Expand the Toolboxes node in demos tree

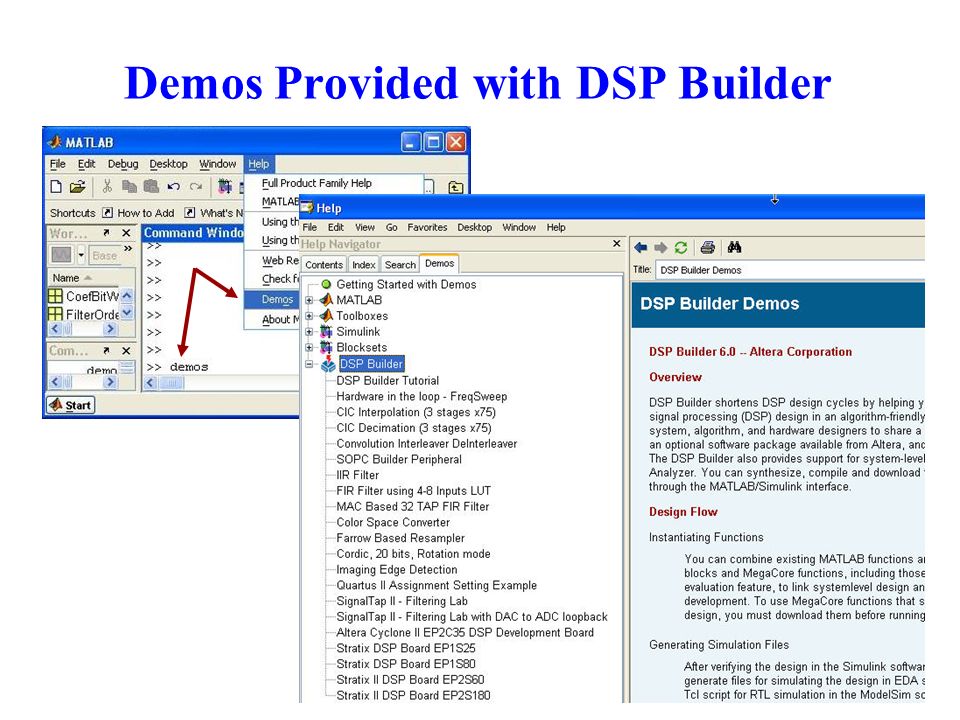pyautogui.click(x=309, y=316)
